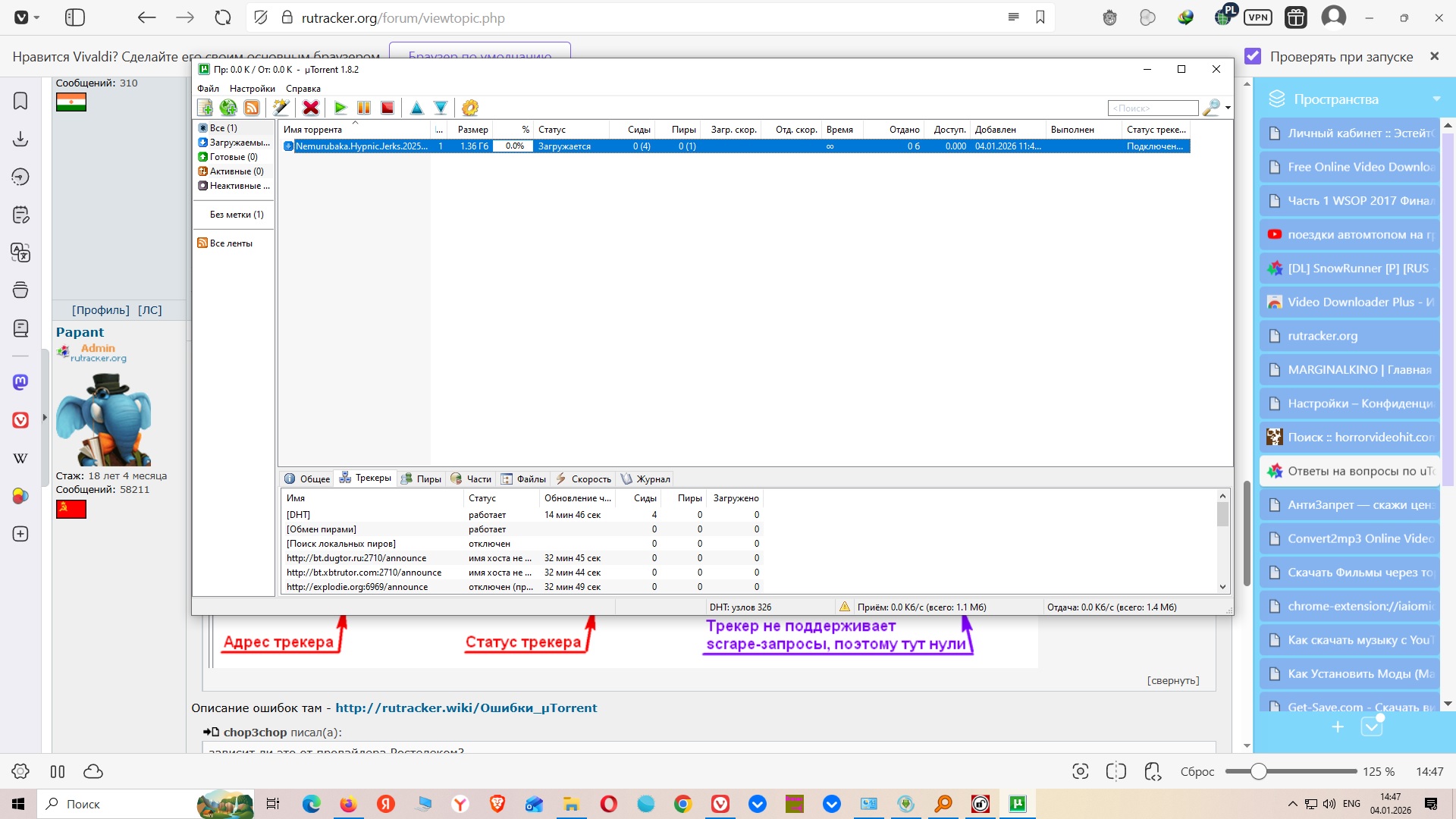Switch to the Пиры tab
The width and height of the screenshot is (1456, 819).
pos(422,479)
